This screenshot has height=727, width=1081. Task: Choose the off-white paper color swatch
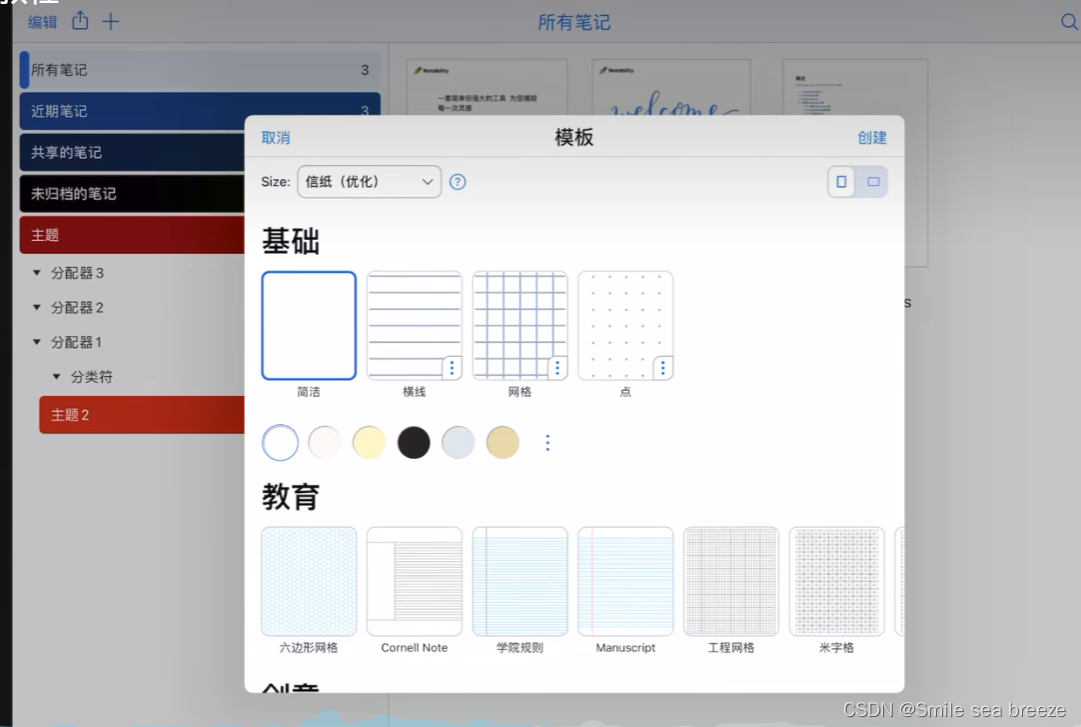click(x=325, y=442)
